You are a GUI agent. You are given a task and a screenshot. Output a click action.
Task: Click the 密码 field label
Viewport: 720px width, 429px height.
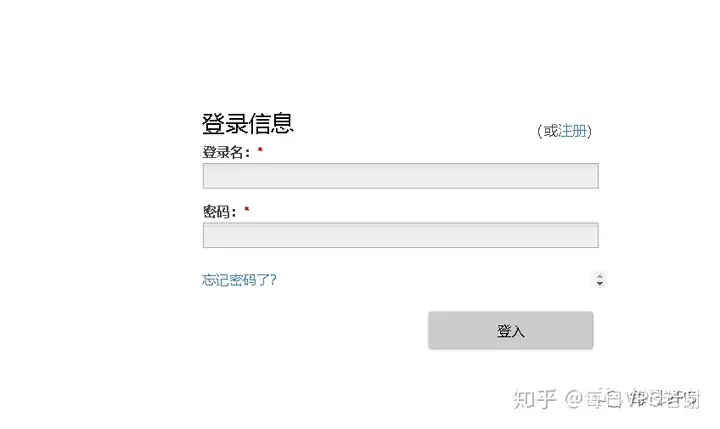(x=216, y=212)
